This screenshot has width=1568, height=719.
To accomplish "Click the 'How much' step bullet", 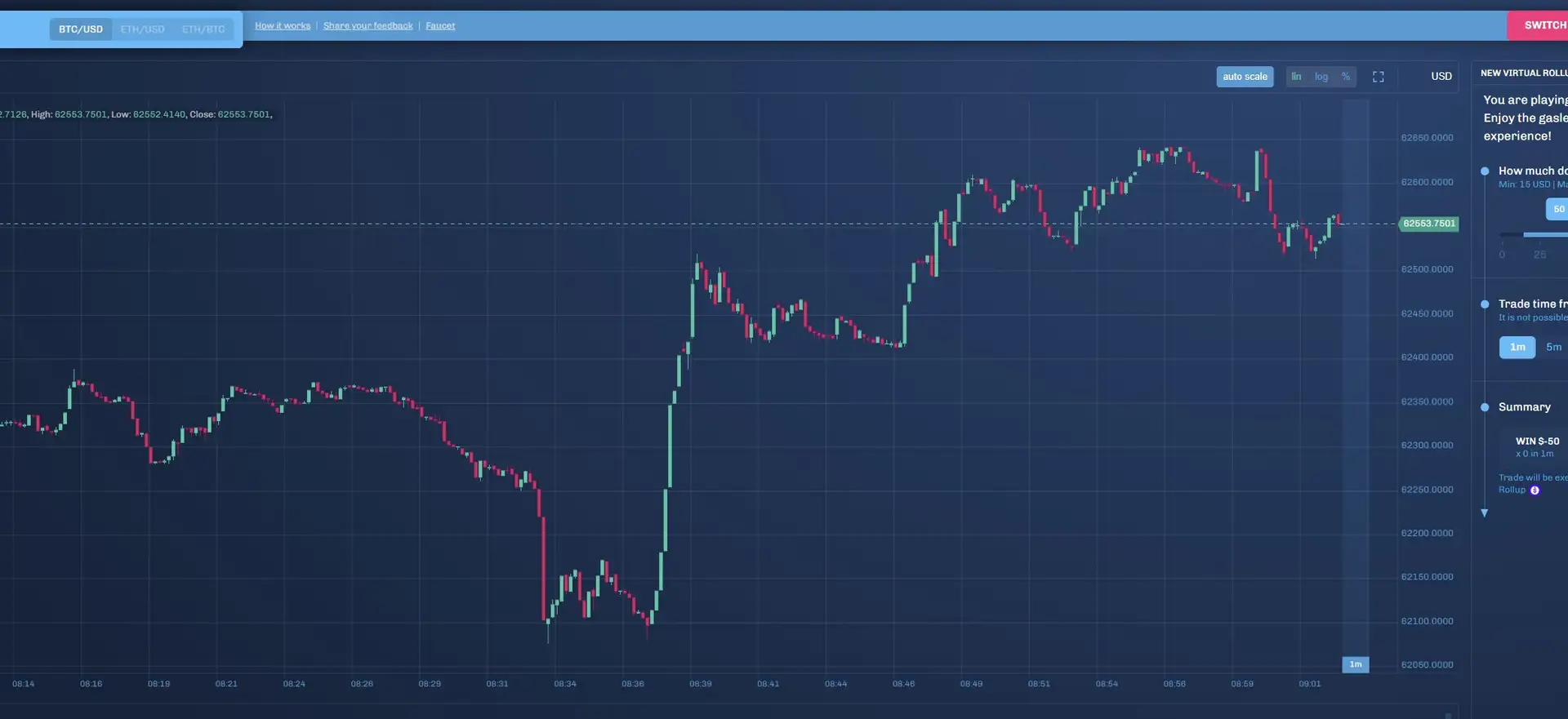I will tap(1485, 171).
